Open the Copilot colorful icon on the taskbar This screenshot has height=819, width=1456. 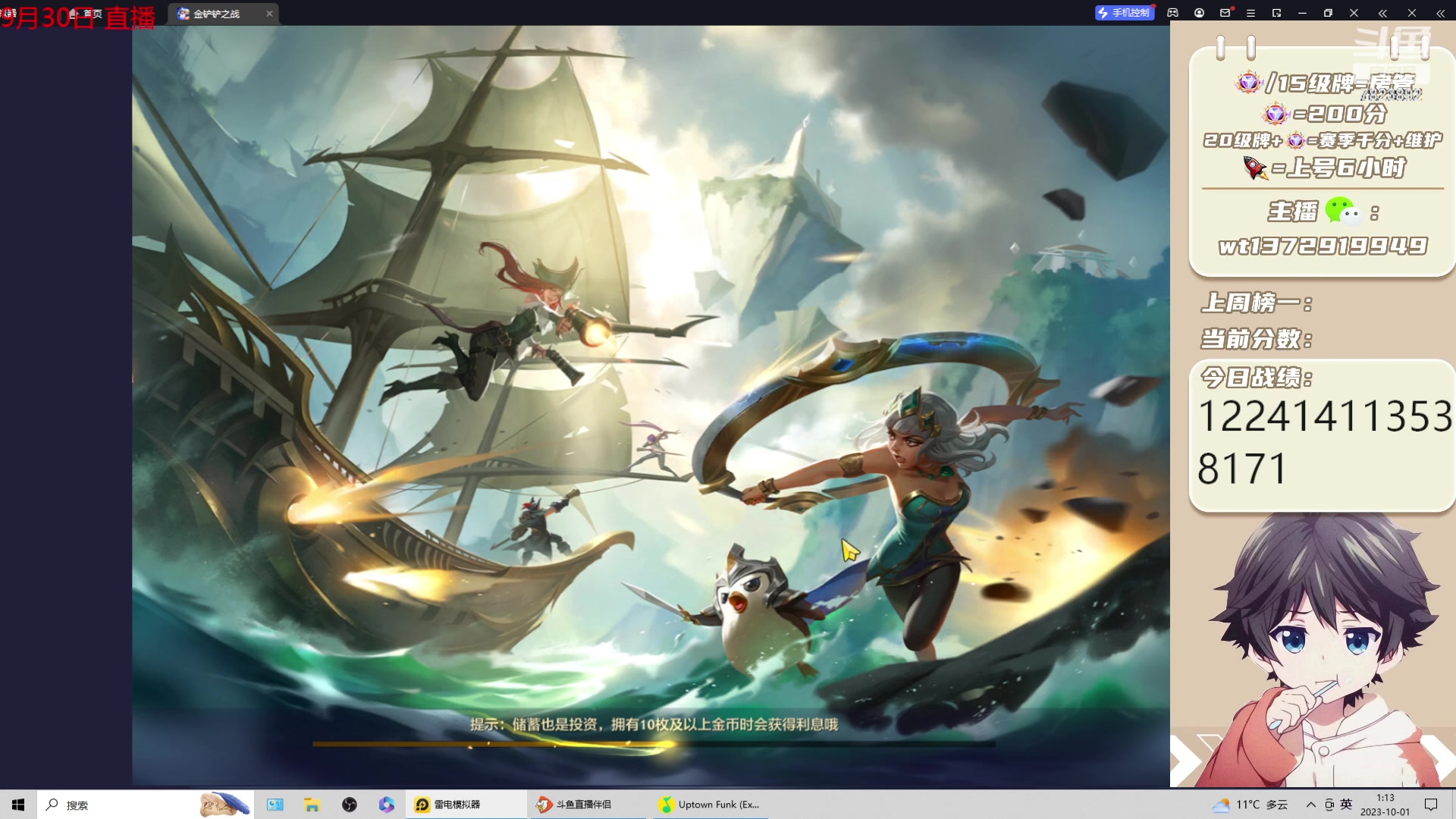tap(387, 805)
